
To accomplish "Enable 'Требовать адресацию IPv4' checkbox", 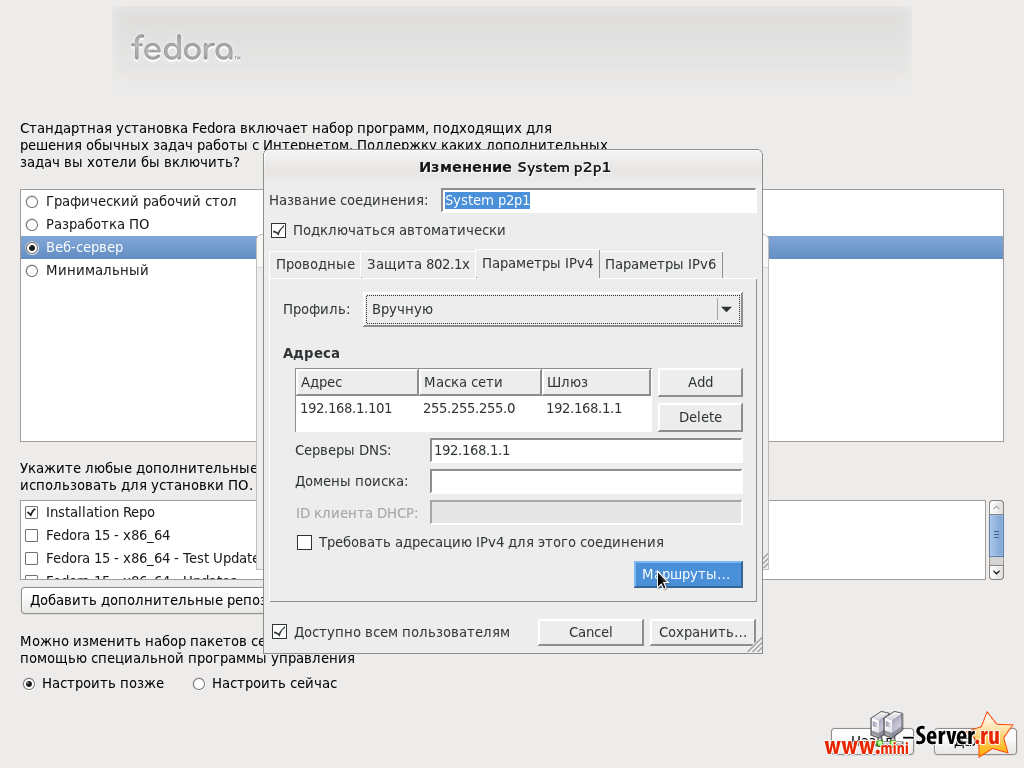I will coord(304,543).
